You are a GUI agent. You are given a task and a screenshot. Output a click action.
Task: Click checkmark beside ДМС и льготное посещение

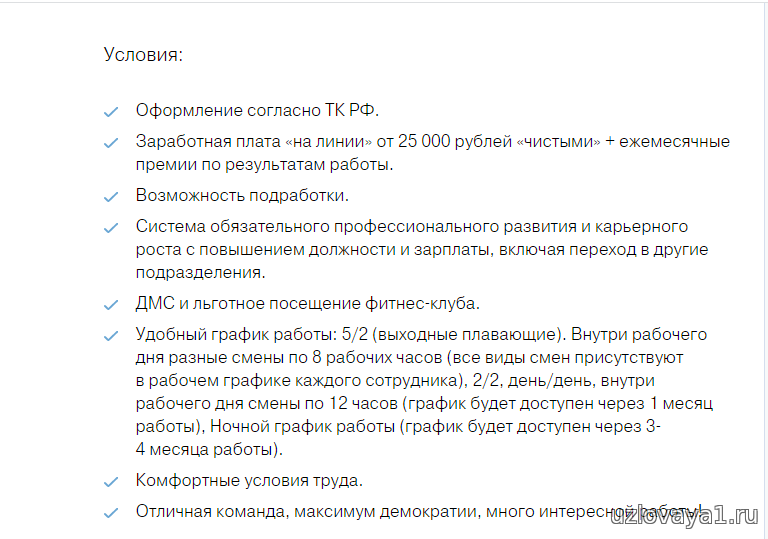(111, 305)
